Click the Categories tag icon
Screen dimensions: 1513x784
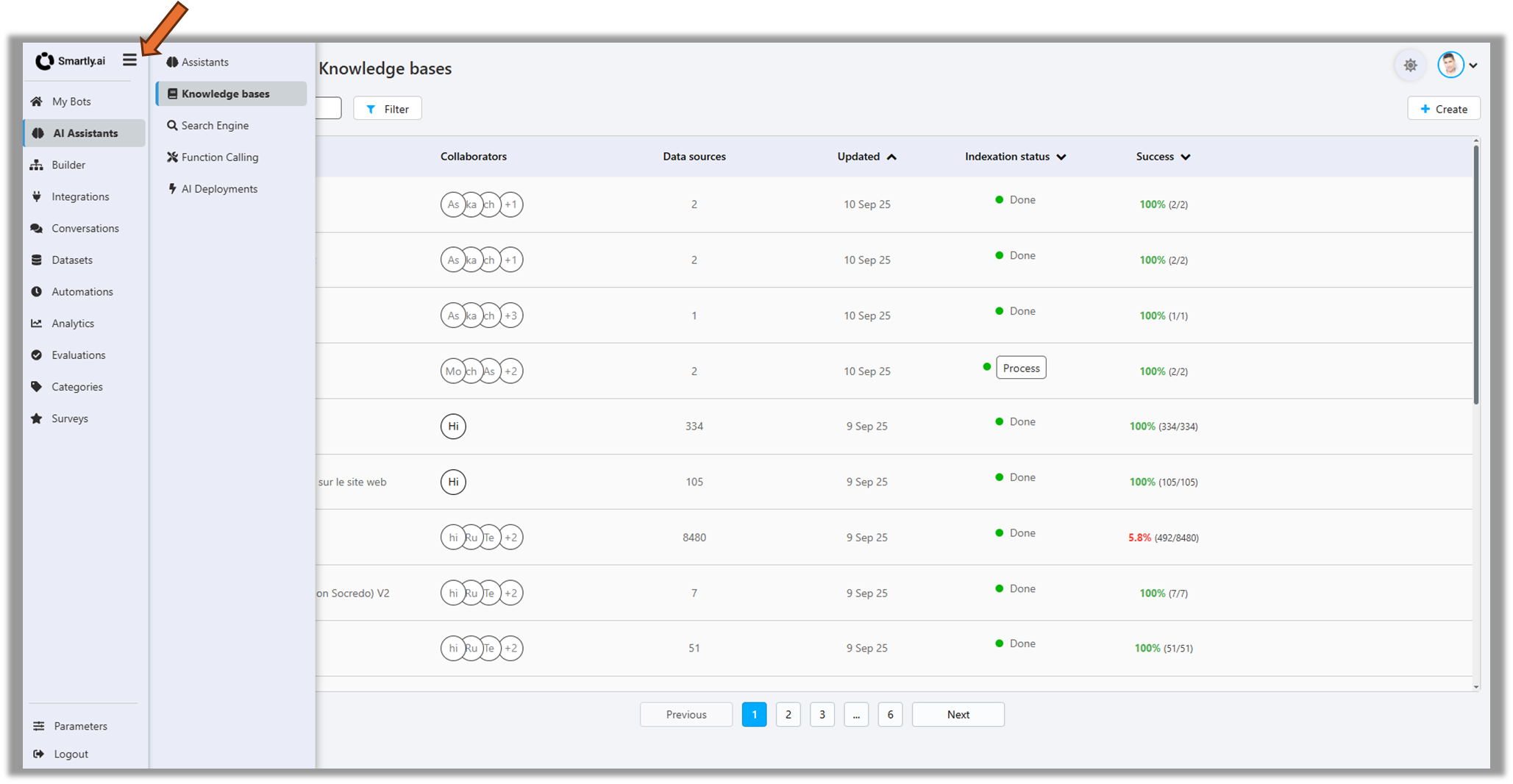(37, 386)
